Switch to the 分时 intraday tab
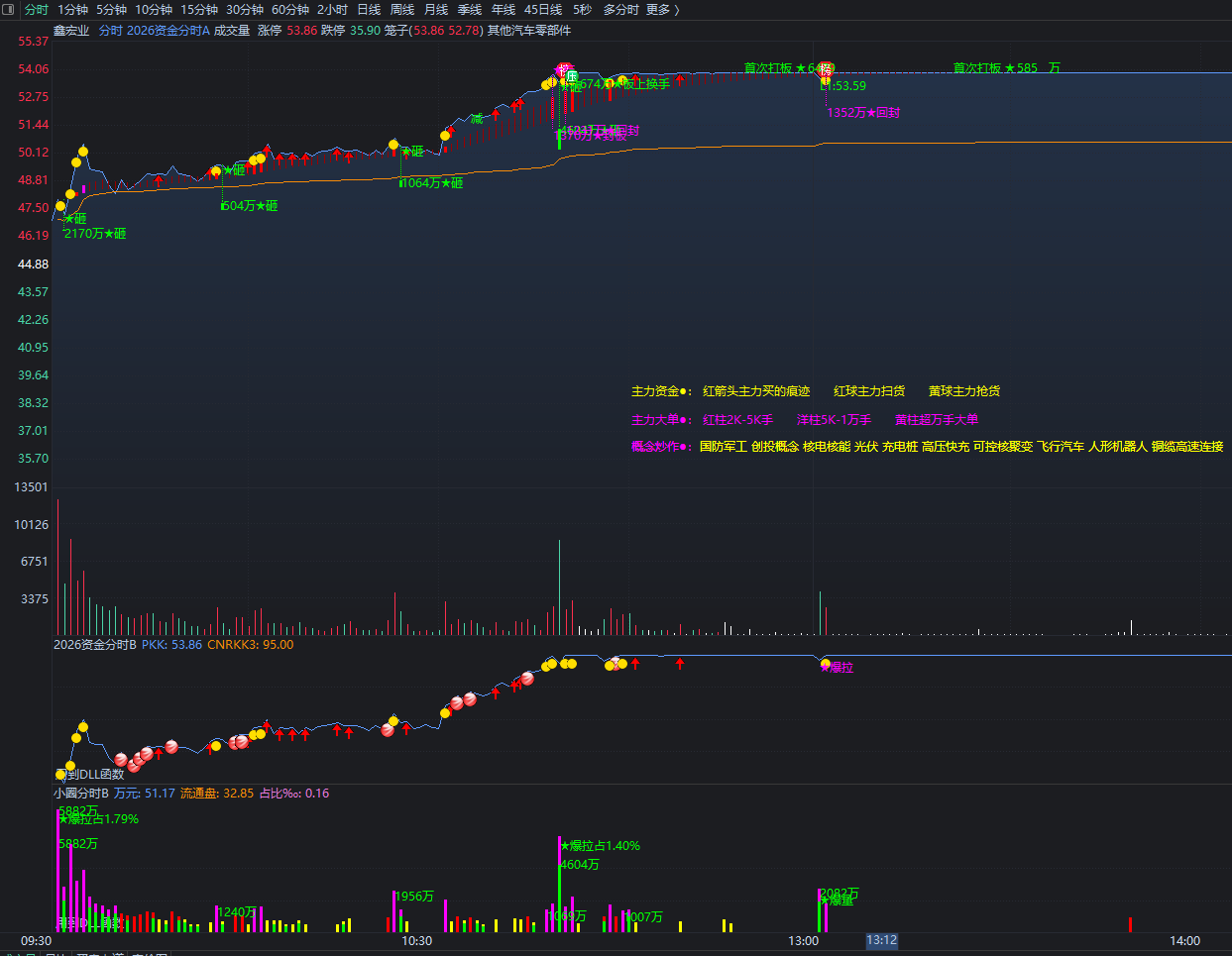1232x956 pixels. 37,10
